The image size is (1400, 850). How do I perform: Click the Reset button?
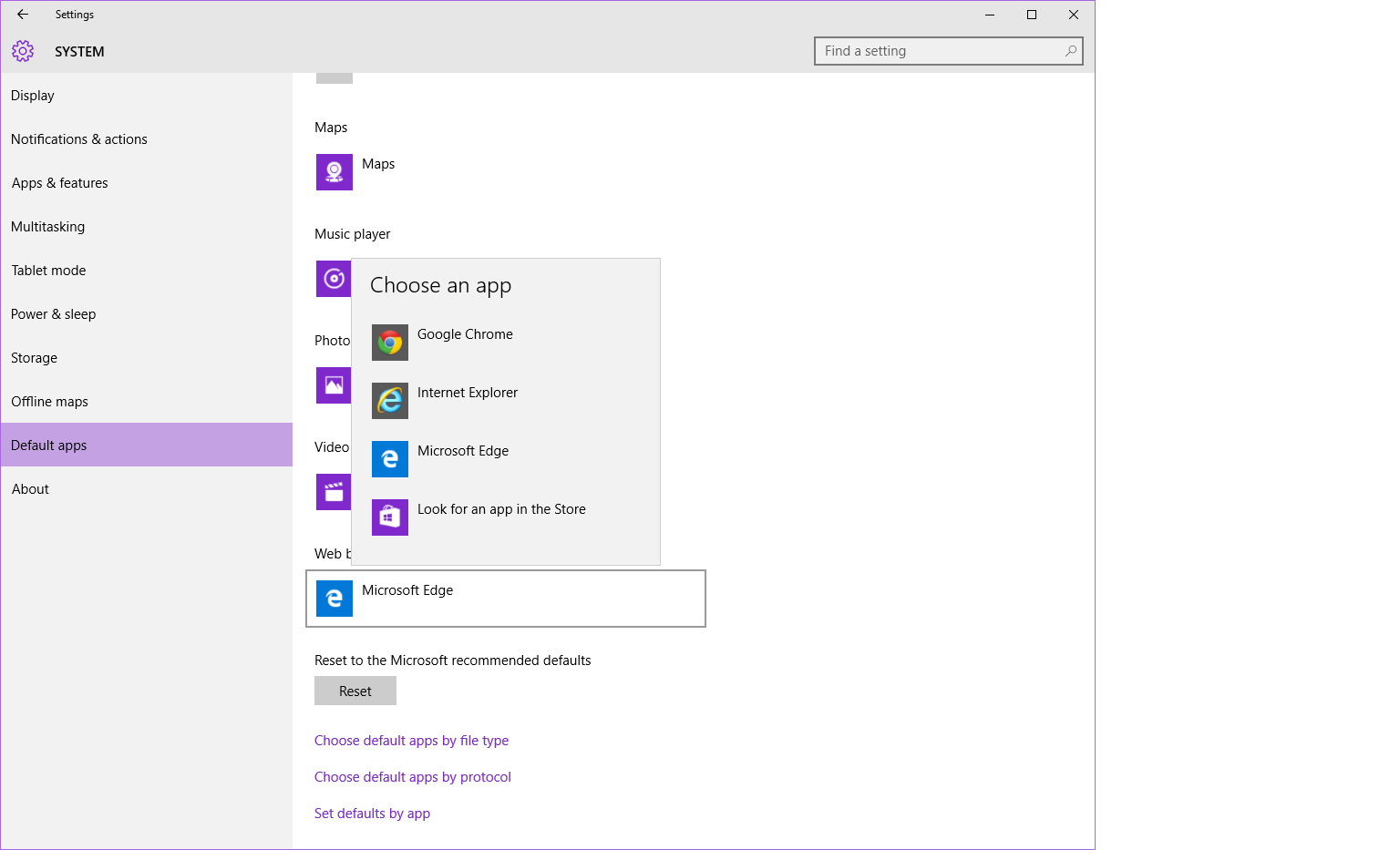tap(355, 691)
